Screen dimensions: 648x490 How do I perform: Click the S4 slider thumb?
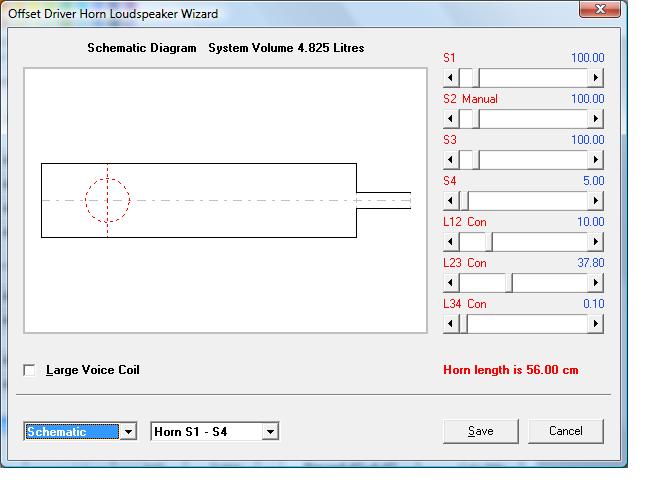click(x=464, y=201)
